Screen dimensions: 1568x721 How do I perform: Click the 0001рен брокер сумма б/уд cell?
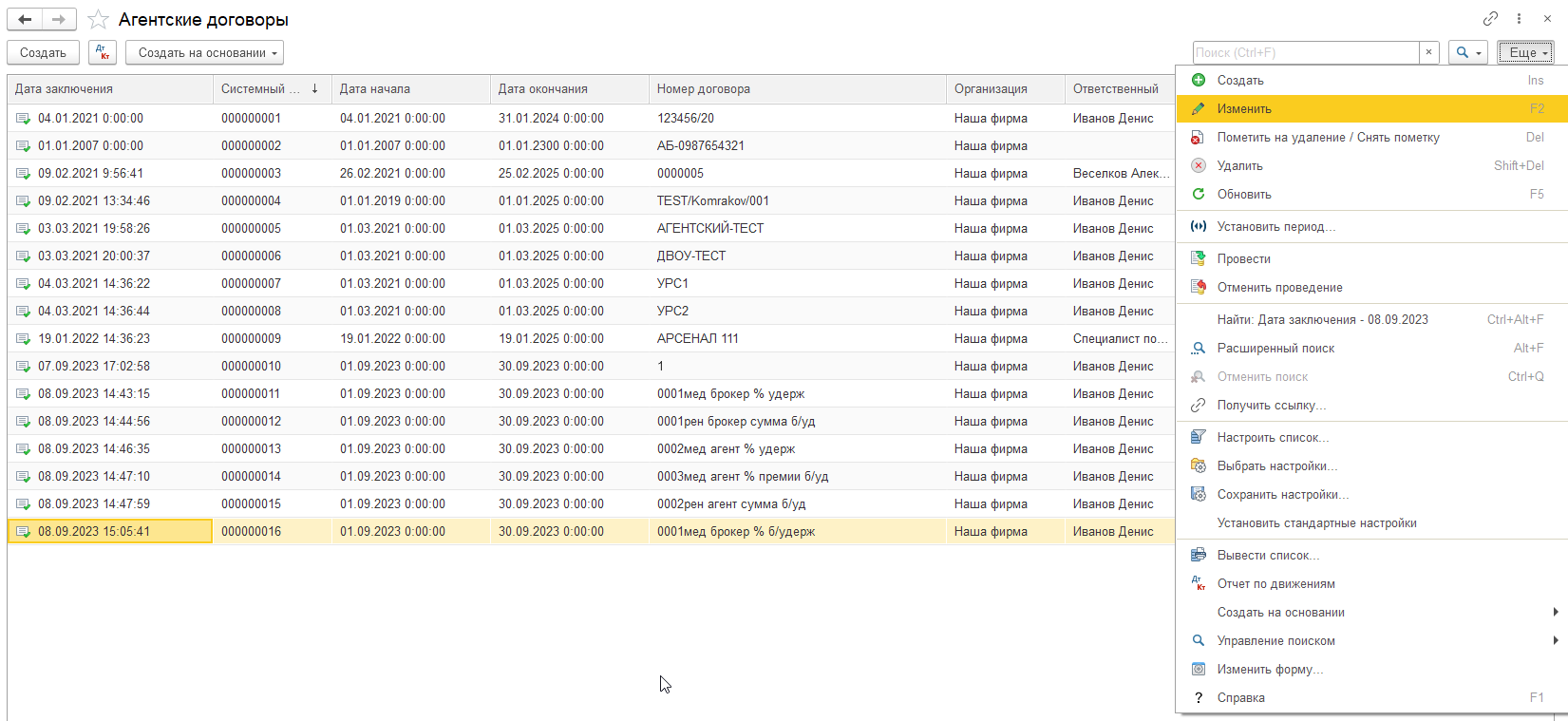tap(798, 421)
